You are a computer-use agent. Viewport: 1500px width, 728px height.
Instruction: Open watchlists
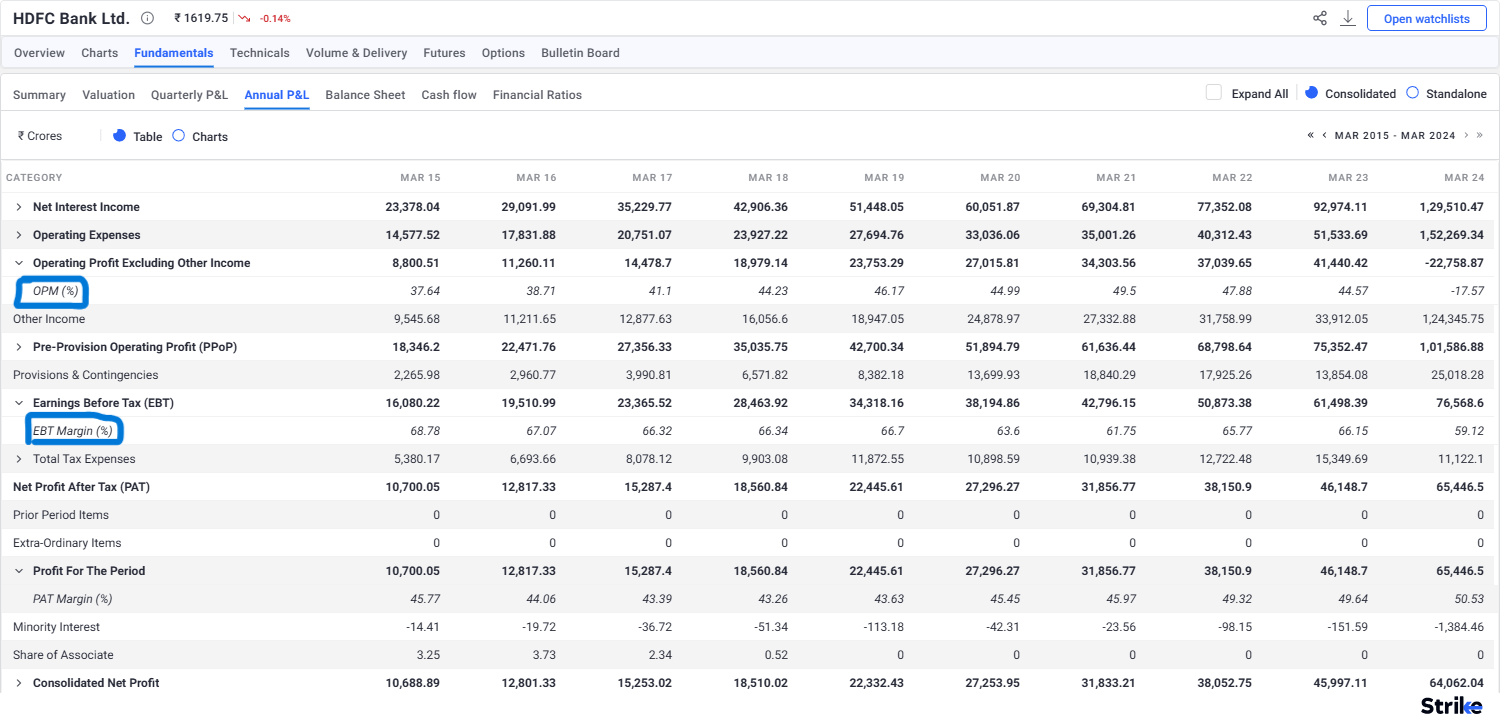(1426, 18)
